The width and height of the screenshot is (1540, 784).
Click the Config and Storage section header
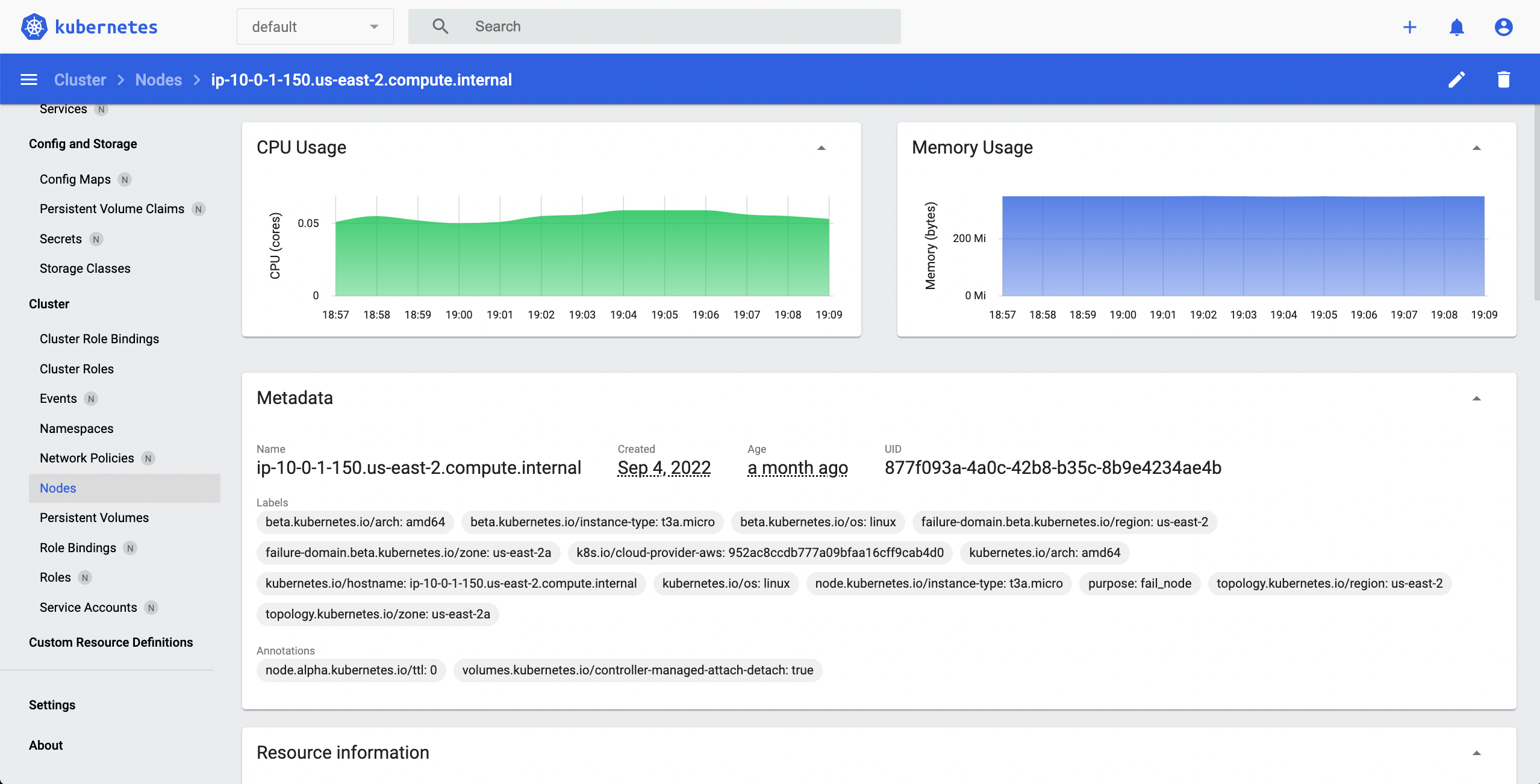(x=83, y=144)
